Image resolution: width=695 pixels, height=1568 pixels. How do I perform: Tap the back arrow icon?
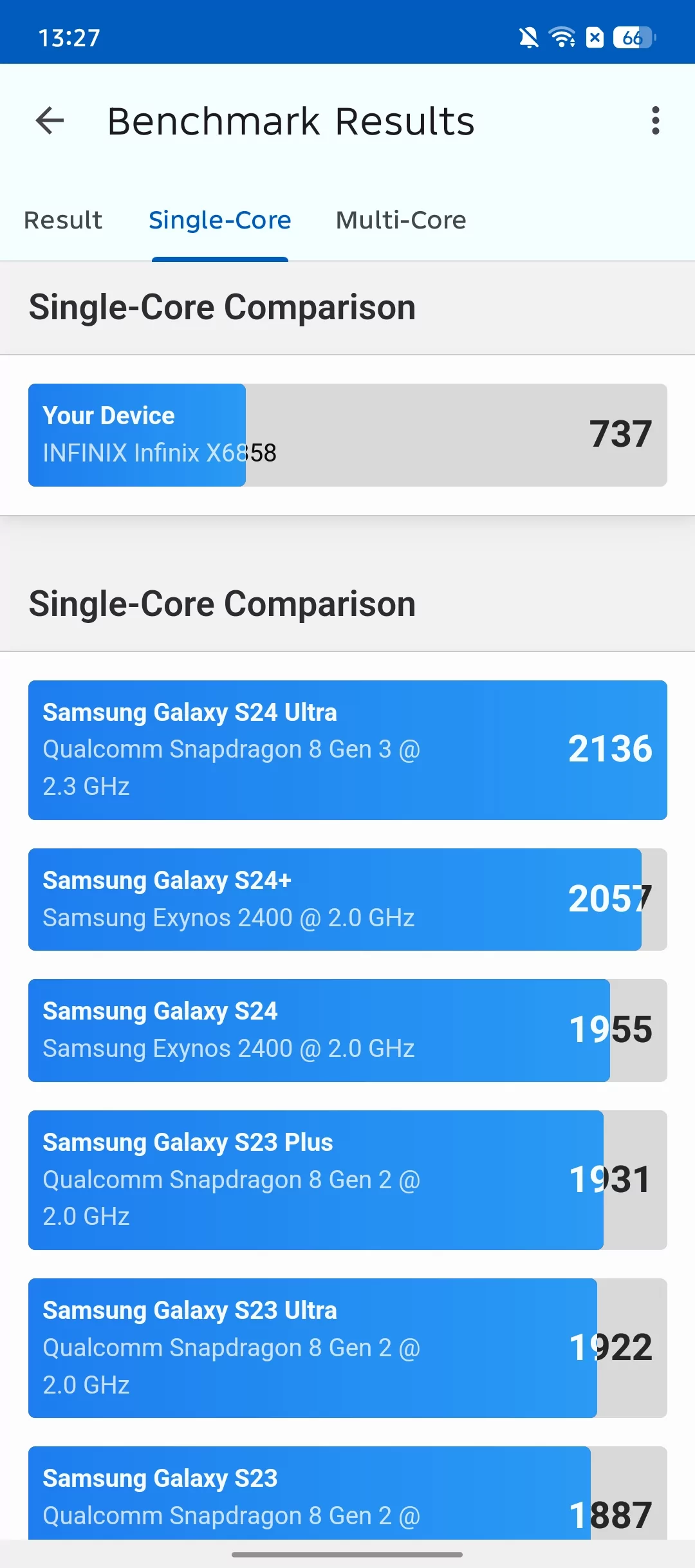click(x=50, y=120)
